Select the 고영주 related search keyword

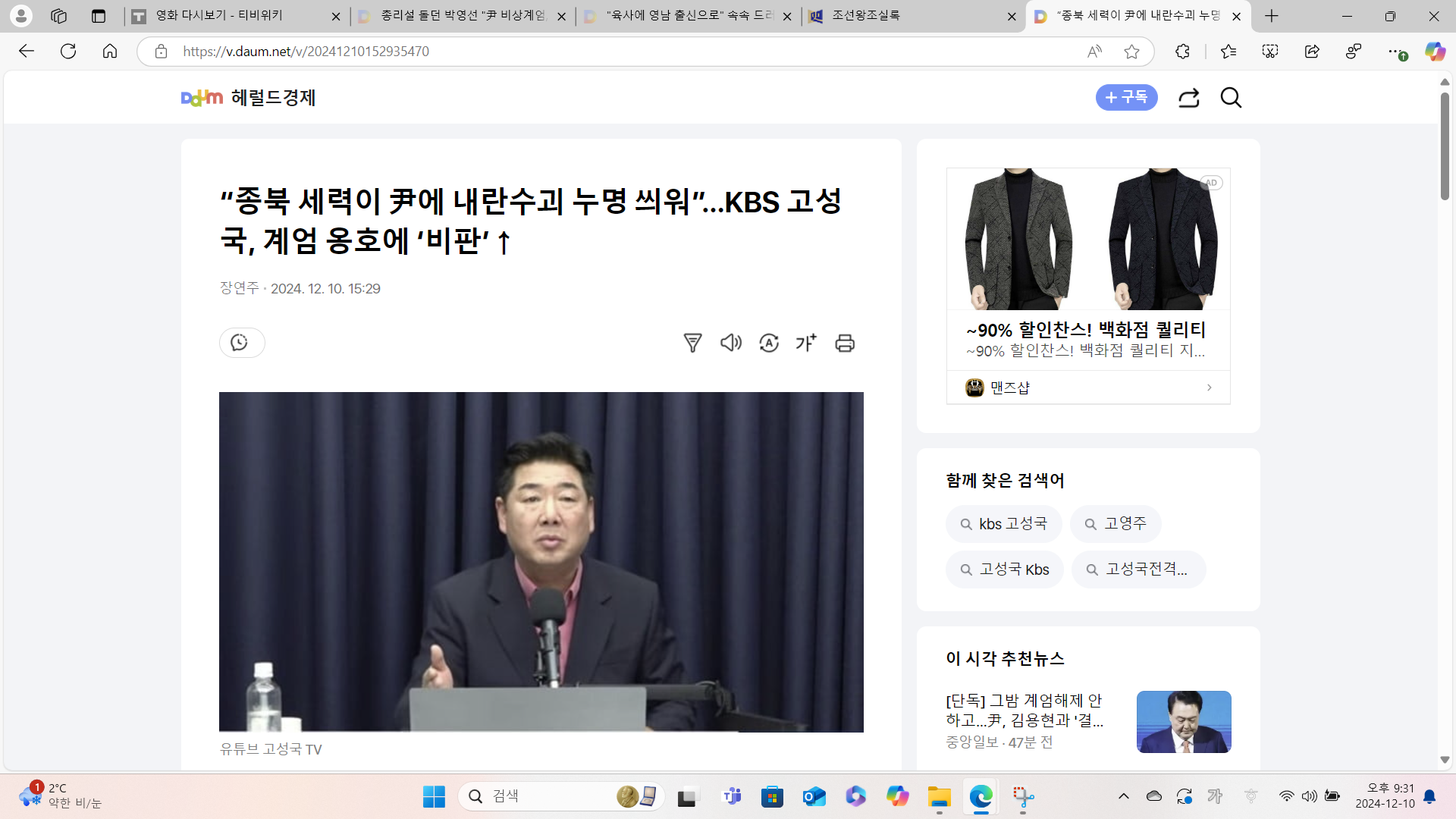pyautogui.click(x=1116, y=524)
